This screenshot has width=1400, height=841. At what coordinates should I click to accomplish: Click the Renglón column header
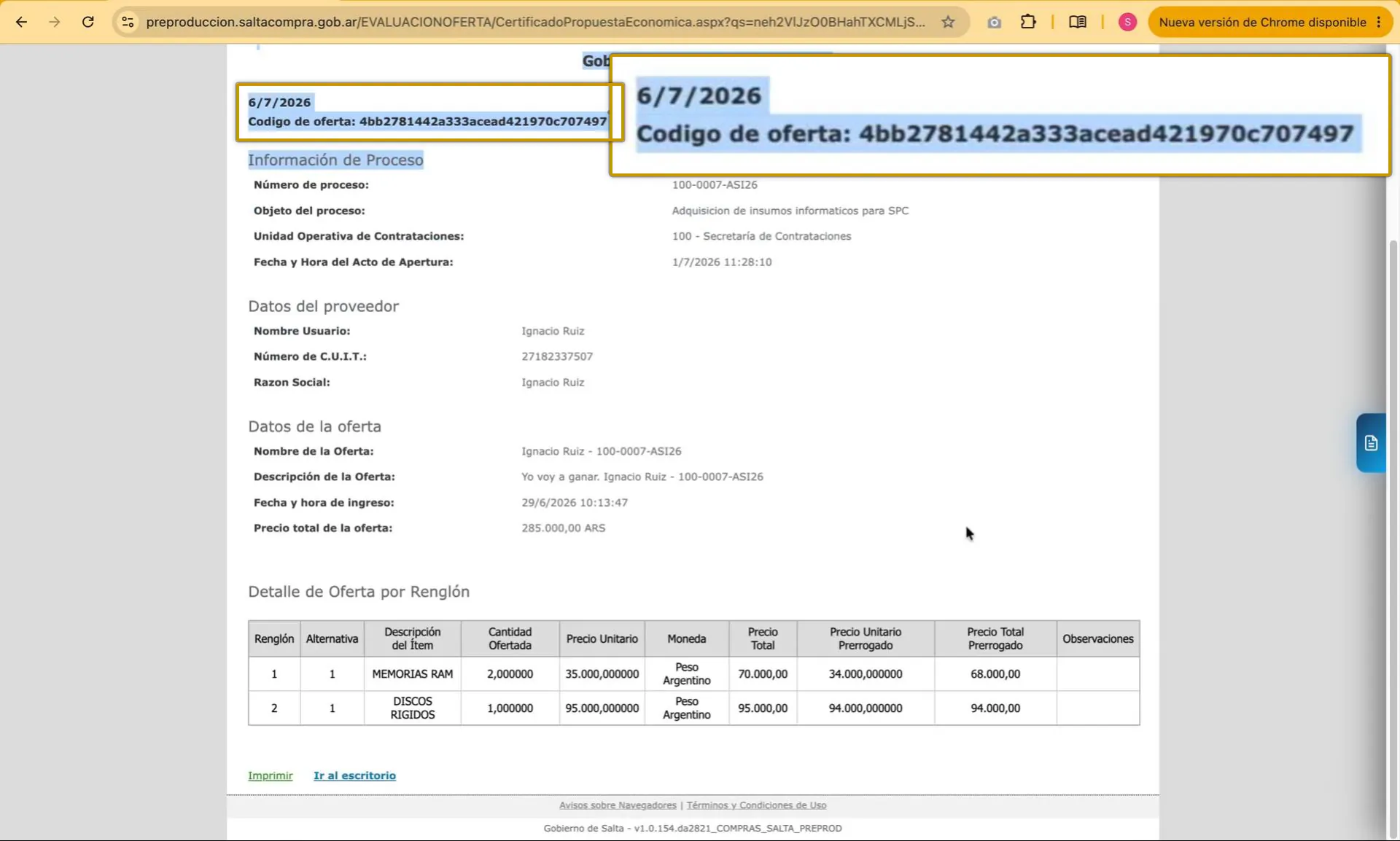pos(274,639)
